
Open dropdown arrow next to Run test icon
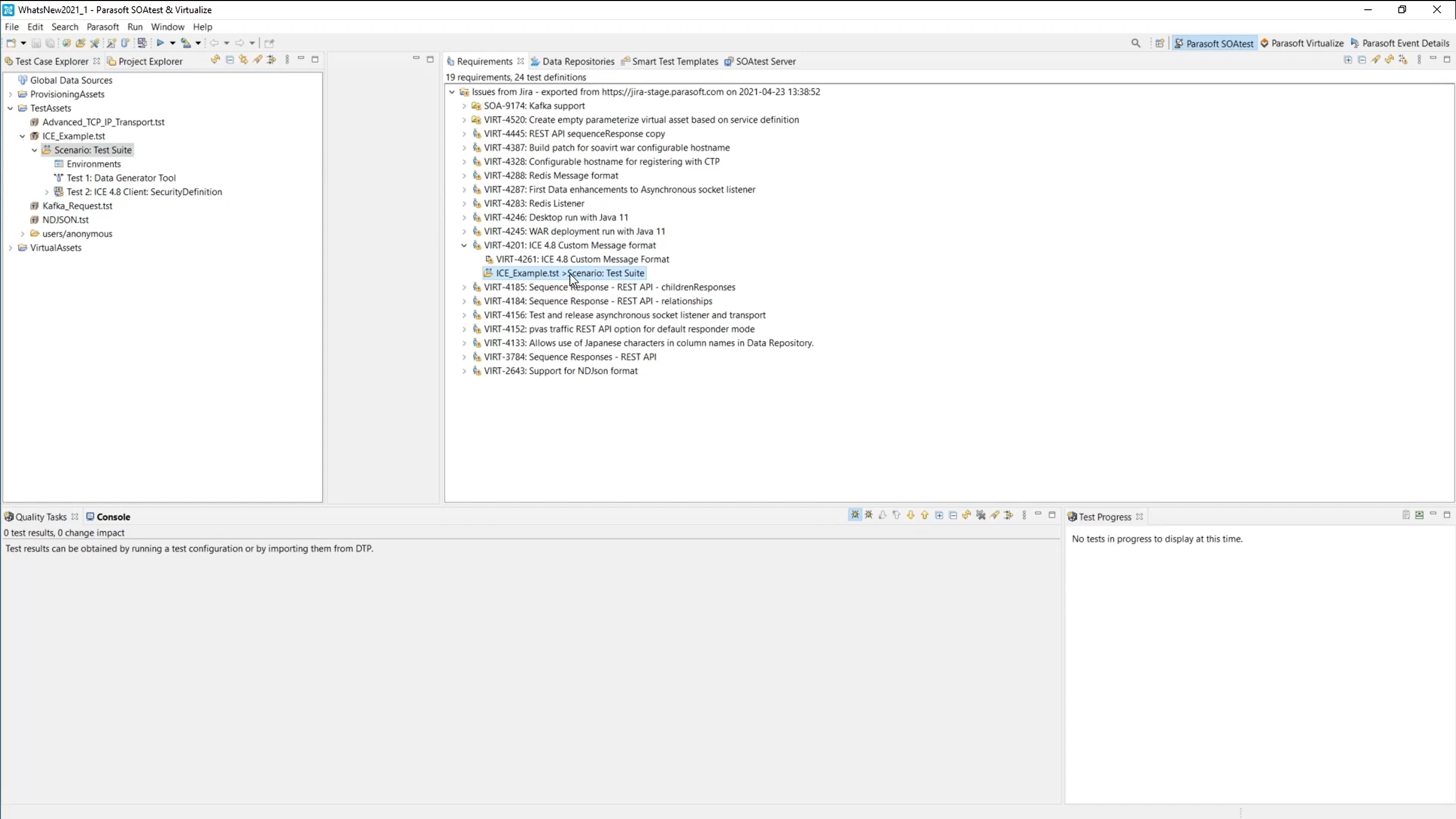[x=172, y=43]
